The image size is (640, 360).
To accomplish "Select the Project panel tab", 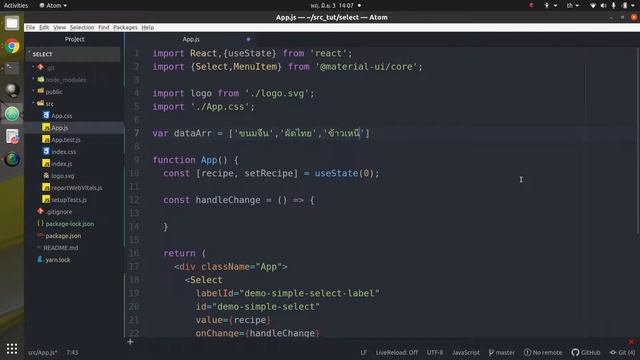I will [74, 39].
